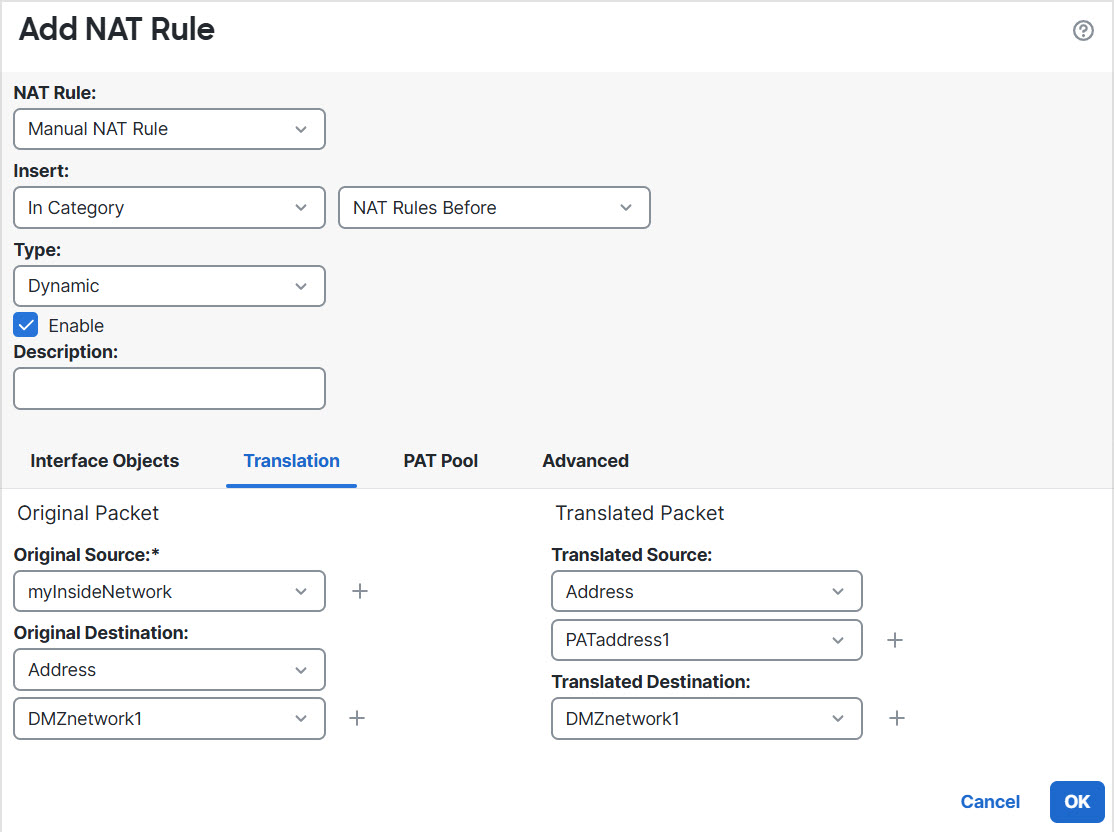The image size is (1114, 832).
Task: Expand the In Category insert dropdown
Action: coord(169,208)
